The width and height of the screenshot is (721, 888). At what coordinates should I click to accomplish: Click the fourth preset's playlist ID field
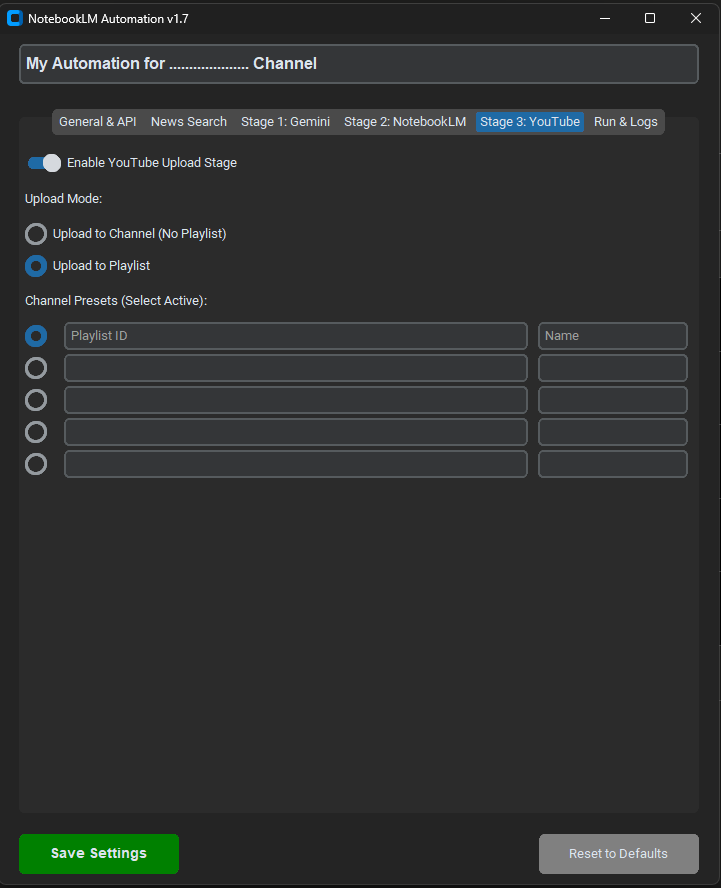[x=296, y=432]
